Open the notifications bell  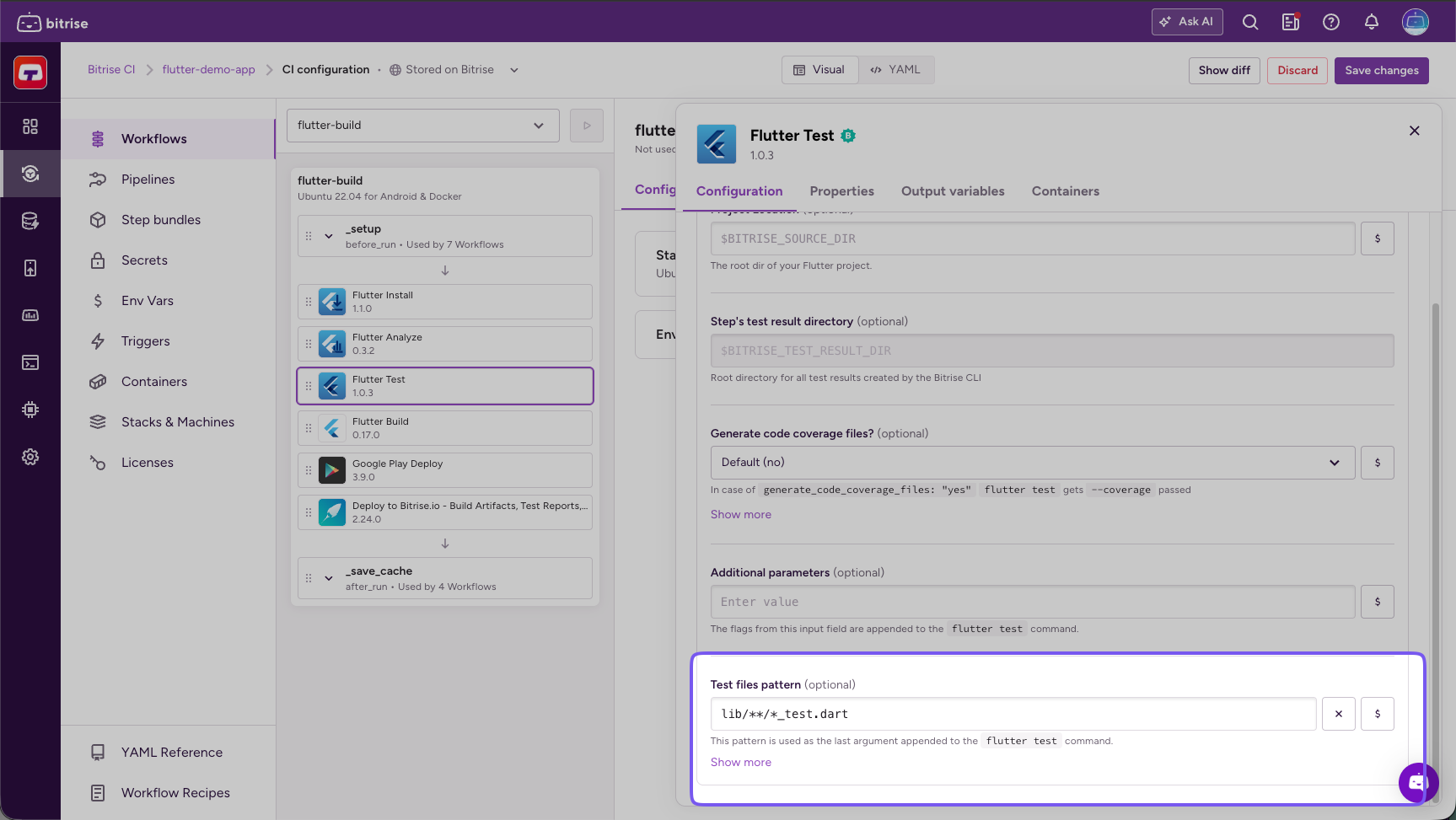(x=1372, y=23)
